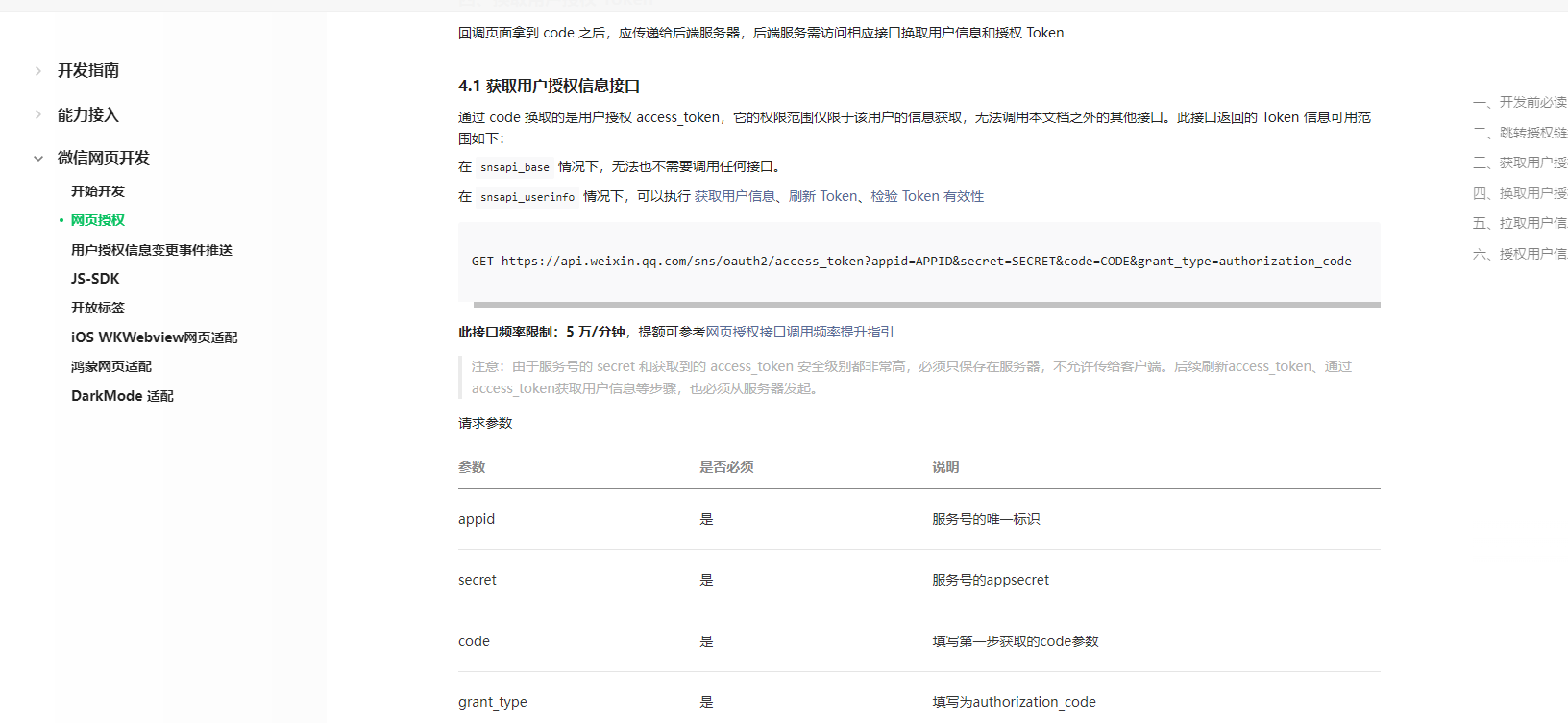1568x723 pixels.
Task: Click 填写第一步获取的code参数 description cell
Action: point(1016,641)
